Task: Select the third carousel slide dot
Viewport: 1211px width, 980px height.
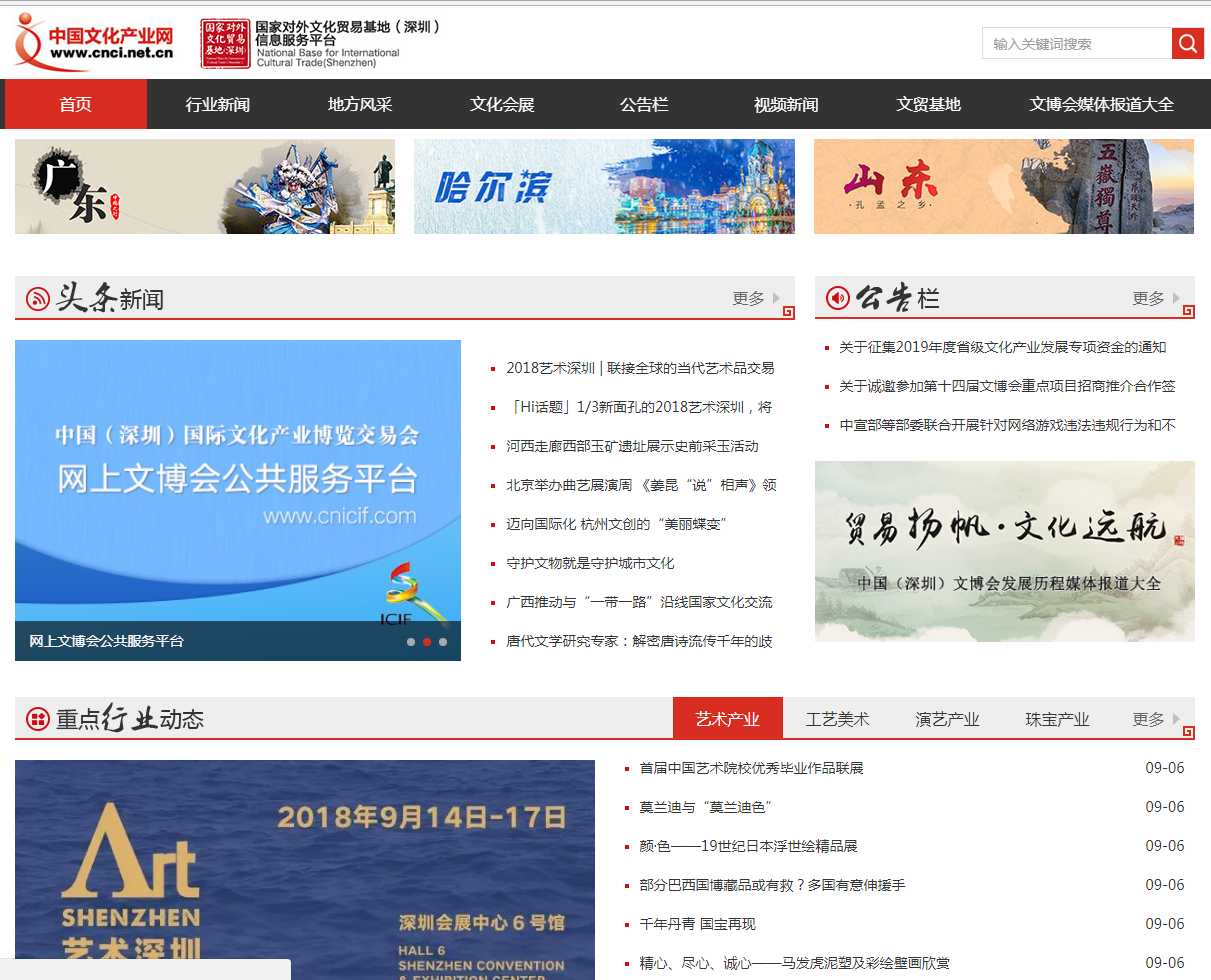Action: click(x=443, y=642)
